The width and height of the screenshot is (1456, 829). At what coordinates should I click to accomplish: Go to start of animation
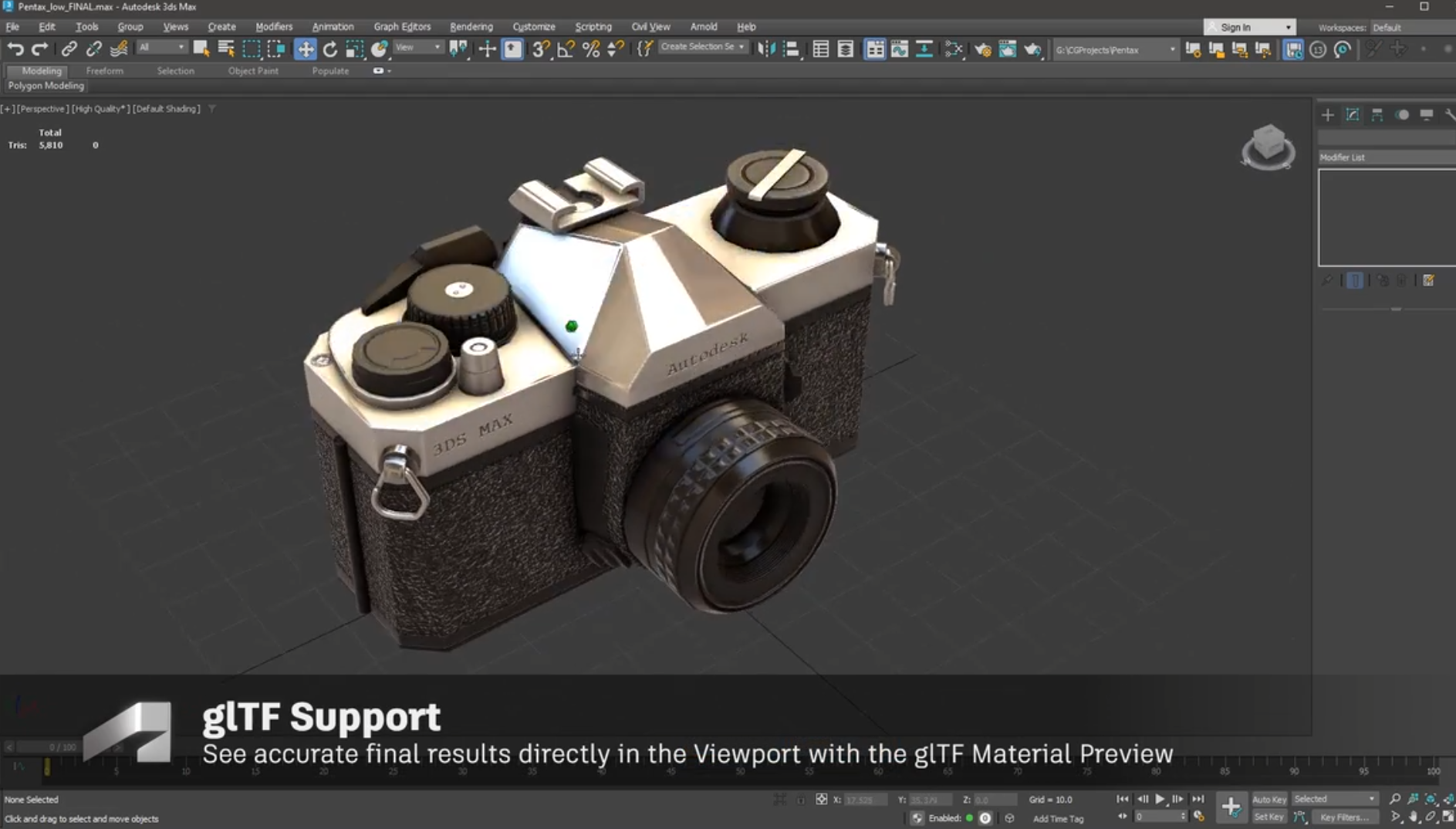point(1123,800)
